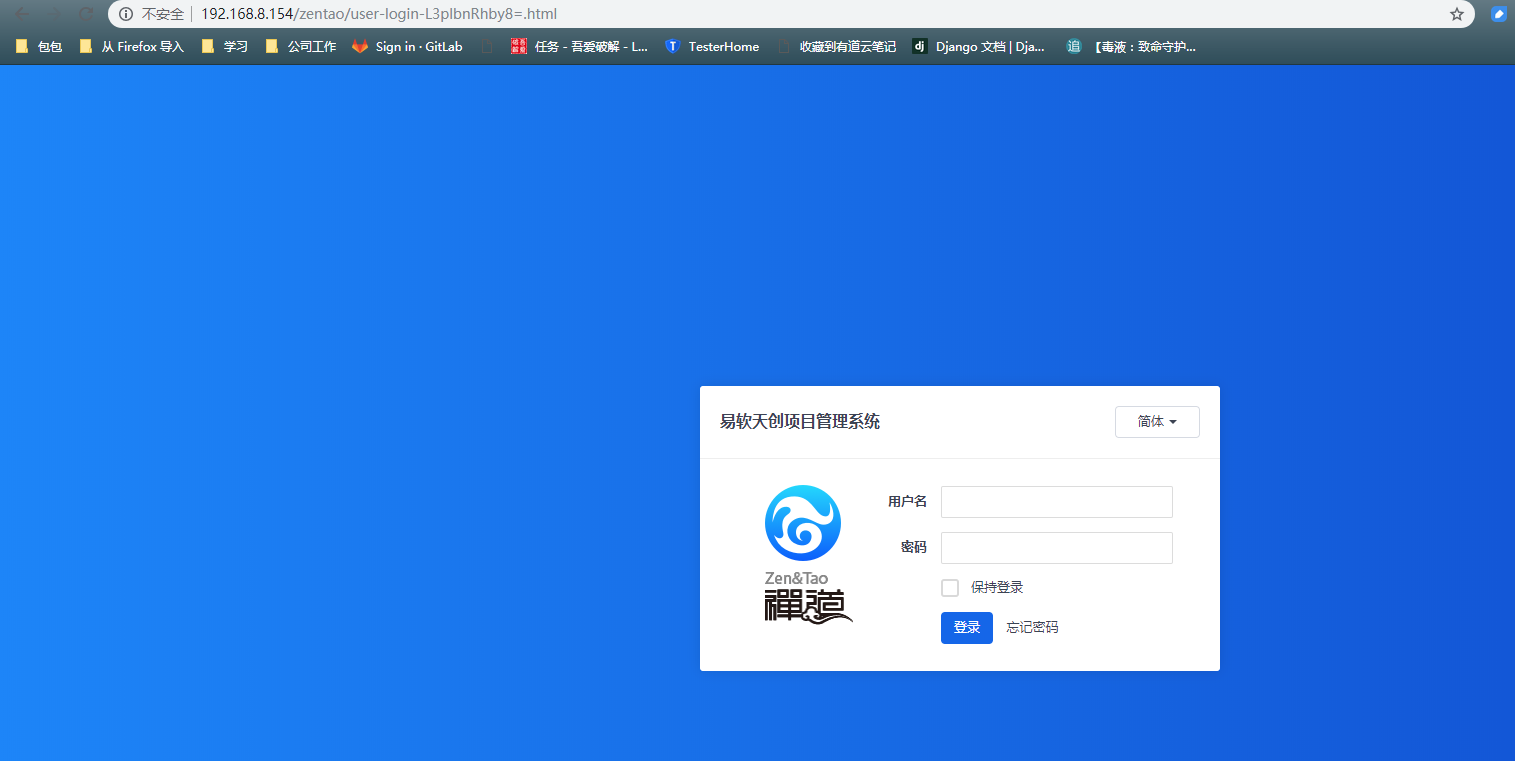This screenshot has width=1515, height=761.
Task: Click the site info icon beside 不安全
Action: (126, 14)
